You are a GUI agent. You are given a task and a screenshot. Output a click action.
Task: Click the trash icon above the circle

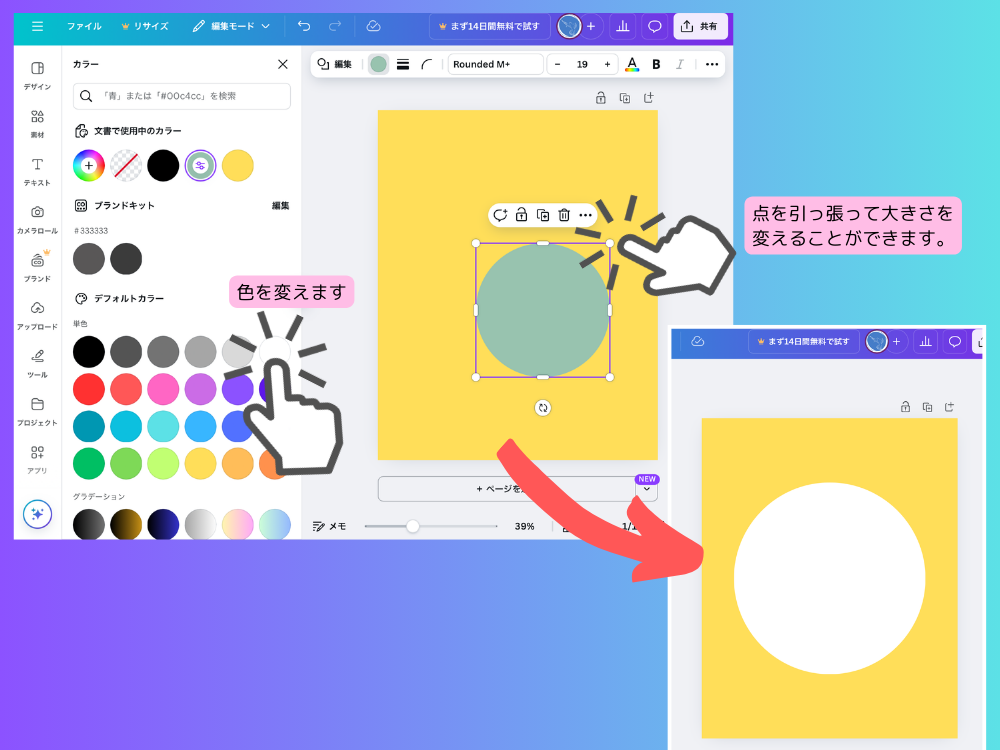(x=564, y=215)
